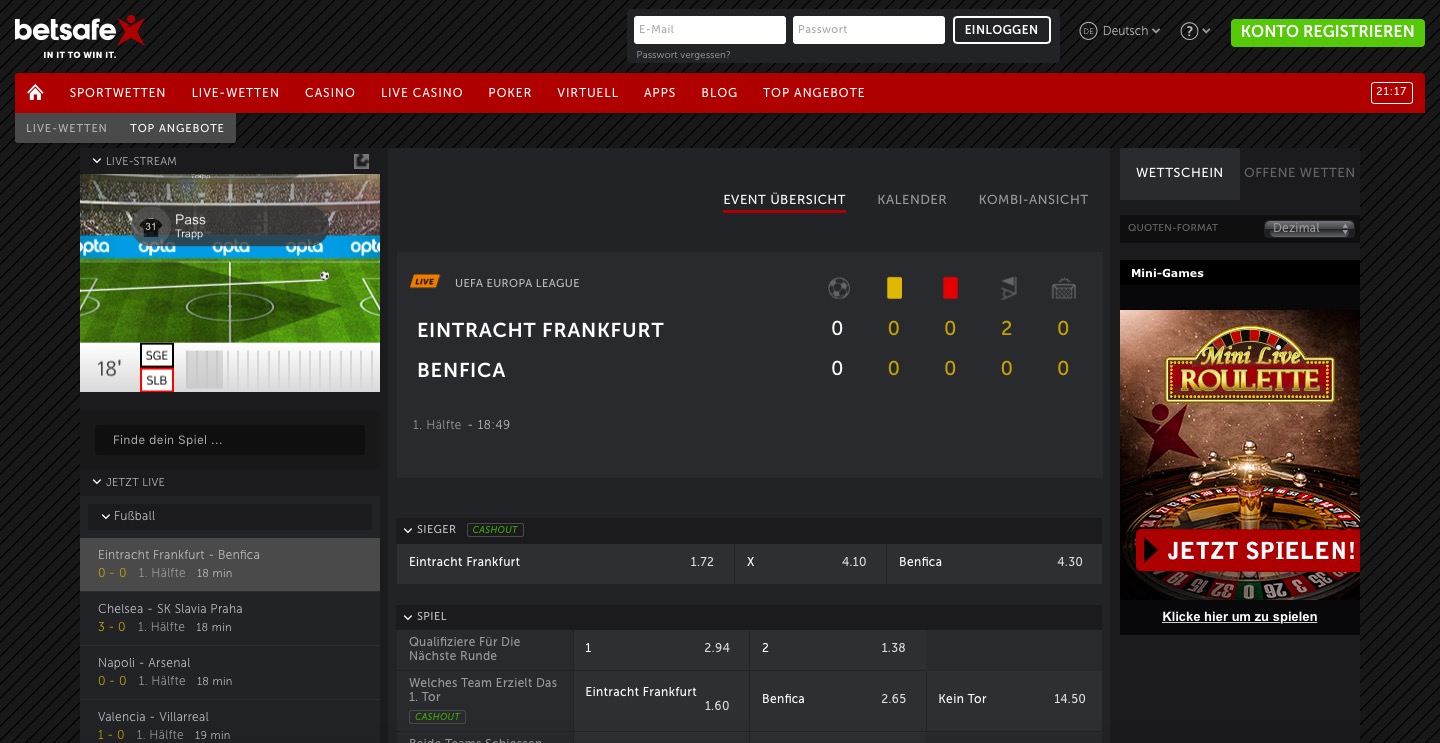The image size is (1440, 743).
Task: Open Eintracht Frankfurt - Benfica live match
Action: pos(230,565)
